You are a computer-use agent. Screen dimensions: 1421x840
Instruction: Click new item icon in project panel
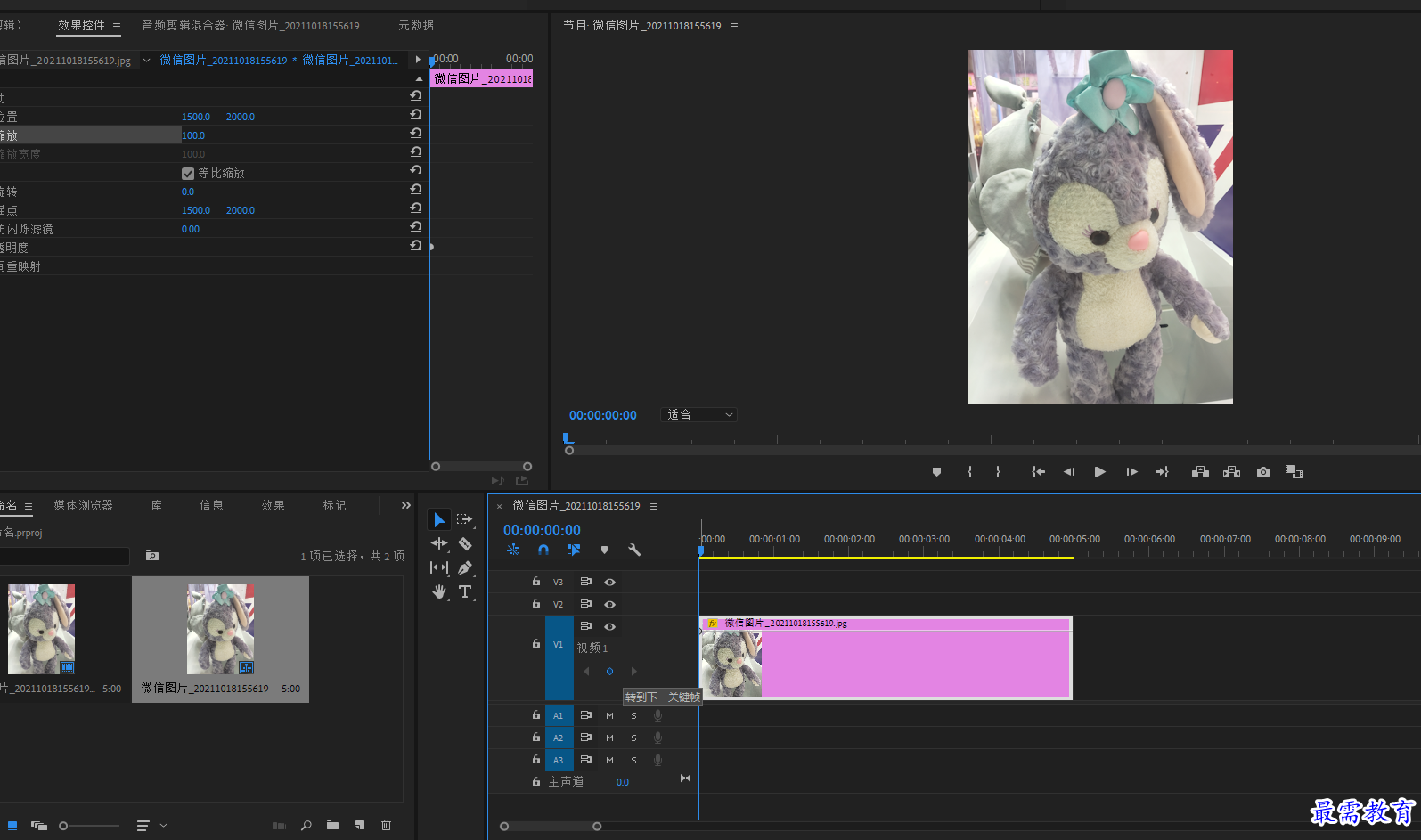360,826
